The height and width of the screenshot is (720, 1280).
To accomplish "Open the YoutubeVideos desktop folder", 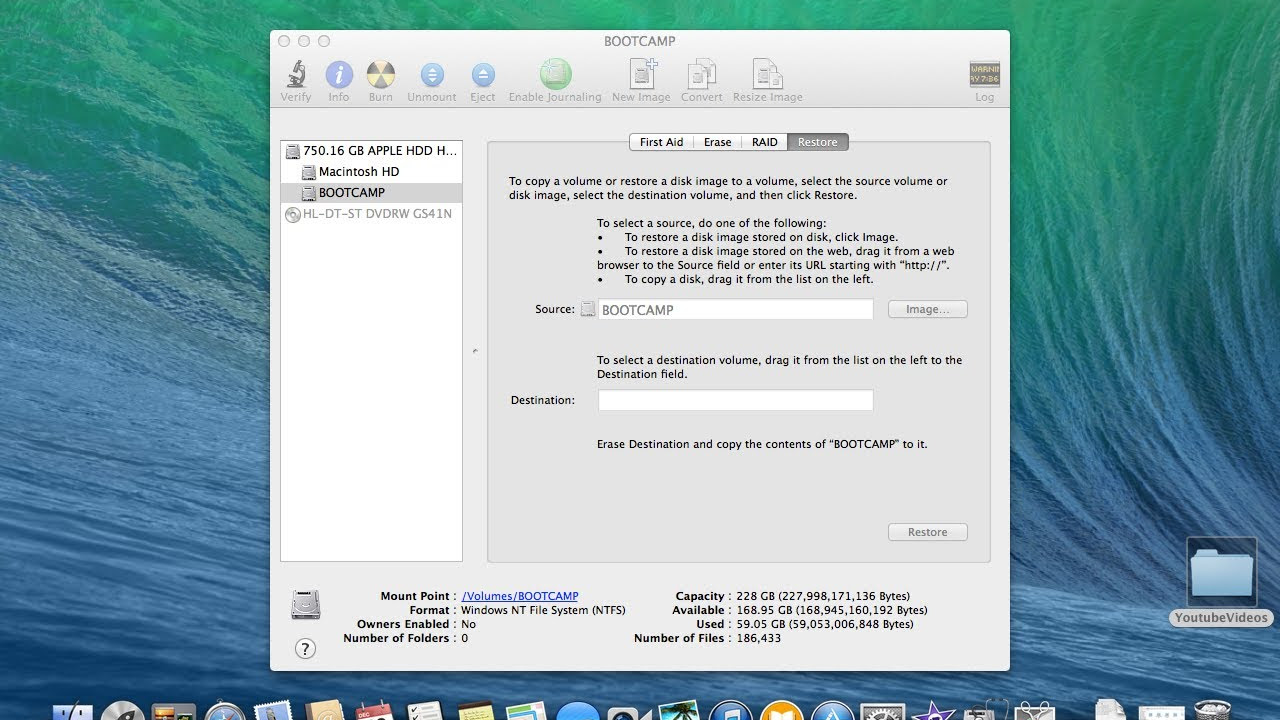I will tap(1221, 580).
